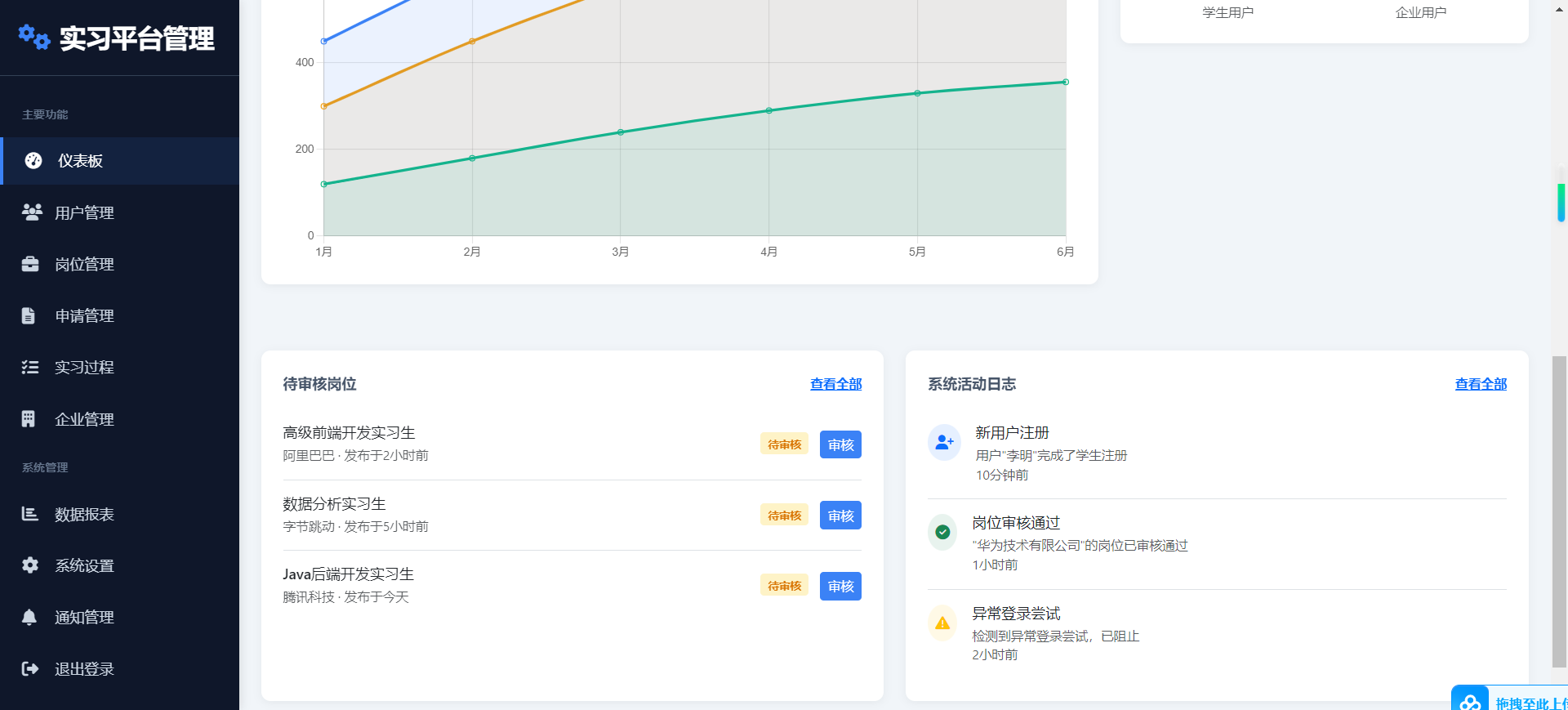Click 审核 button for 高级前端开发实习生
Screen dimensions: 1568x710
click(x=840, y=444)
